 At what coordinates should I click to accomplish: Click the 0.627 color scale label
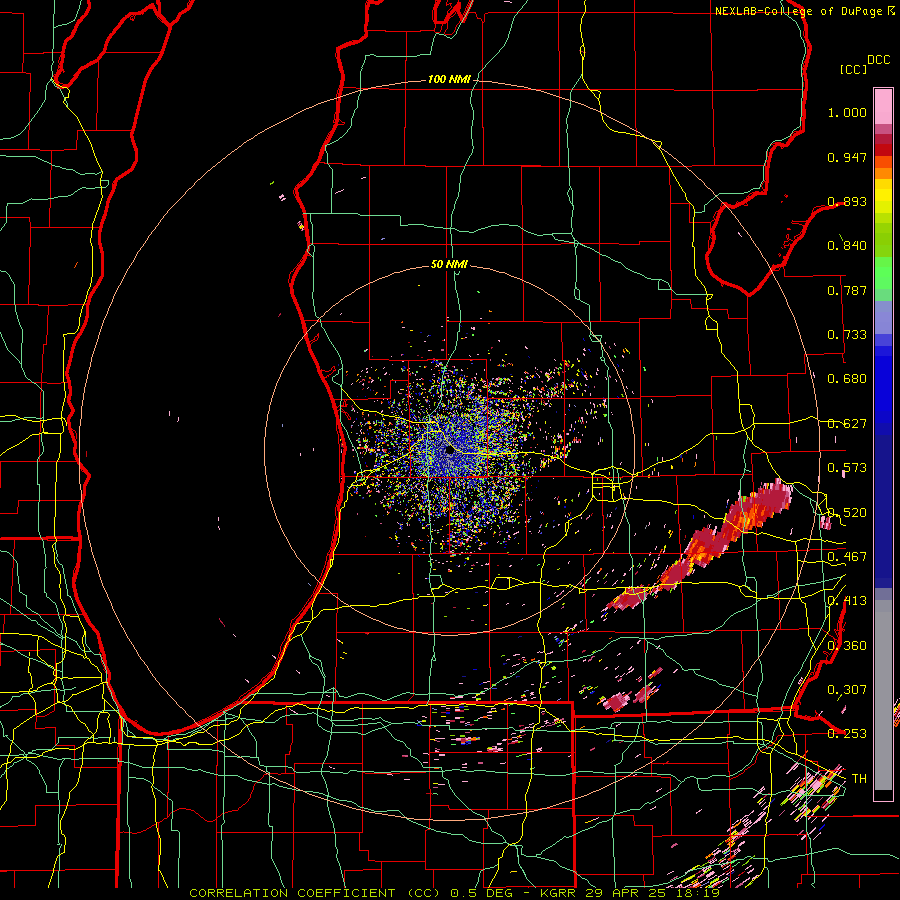(847, 424)
